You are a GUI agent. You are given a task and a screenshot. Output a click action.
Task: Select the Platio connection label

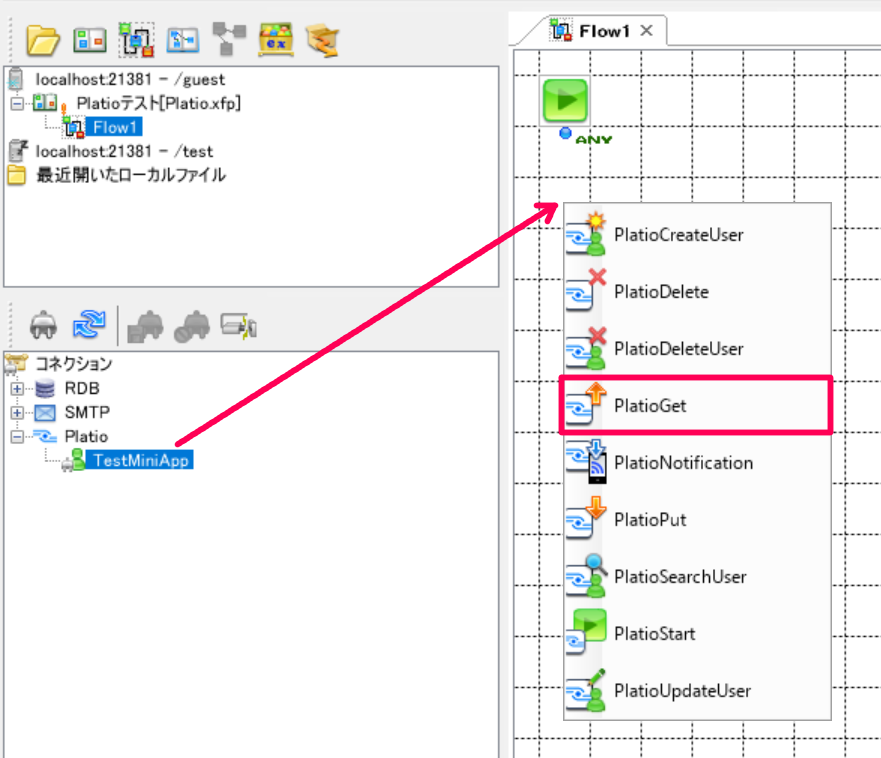pyautogui.click(x=86, y=437)
